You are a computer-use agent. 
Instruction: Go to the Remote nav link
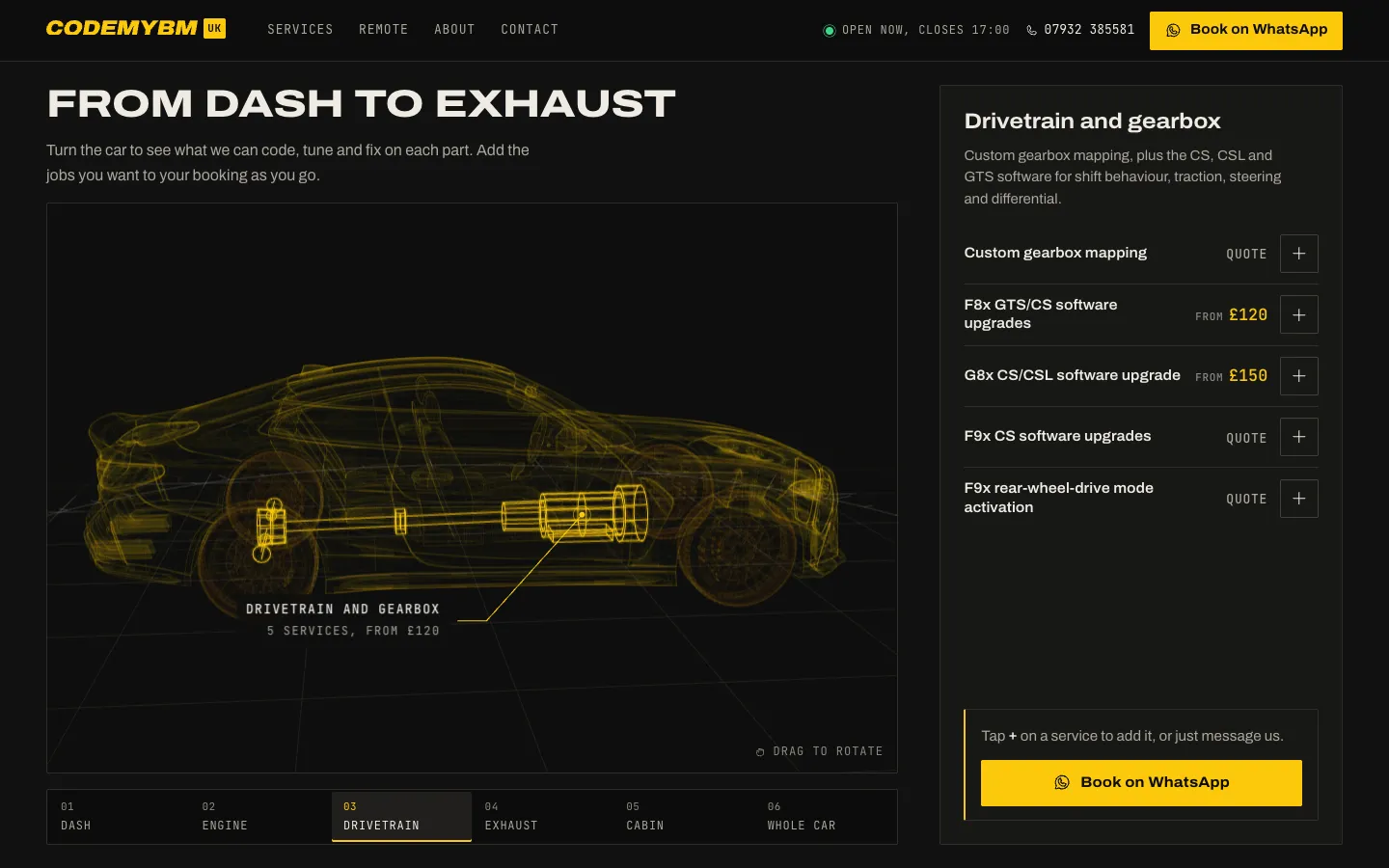point(383,30)
